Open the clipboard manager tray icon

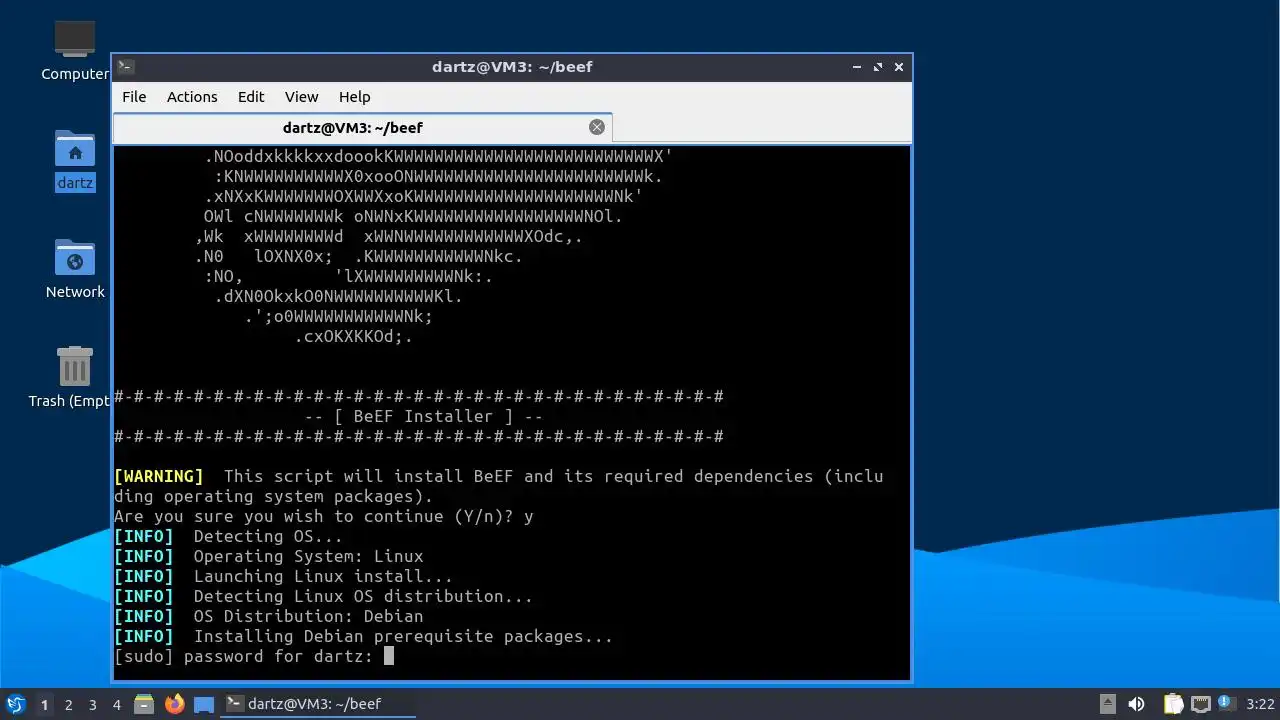[x=1173, y=704]
